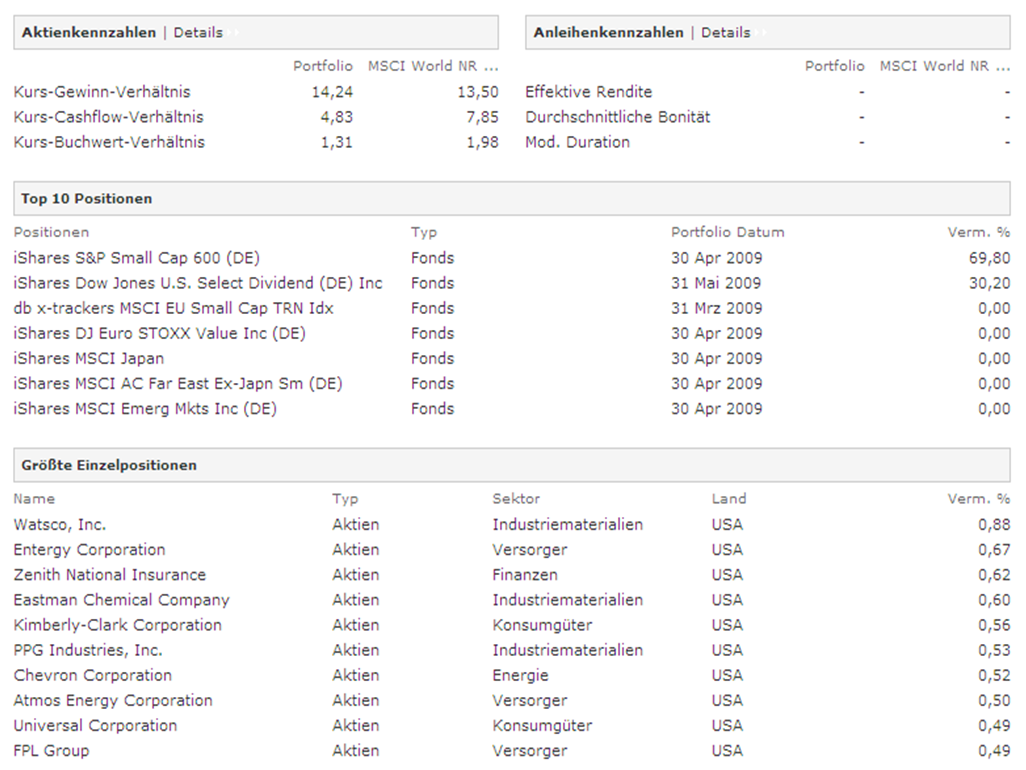This screenshot has height=770, width=1026.
Task: Click the Positionen column header
Action: pos(51,232)
